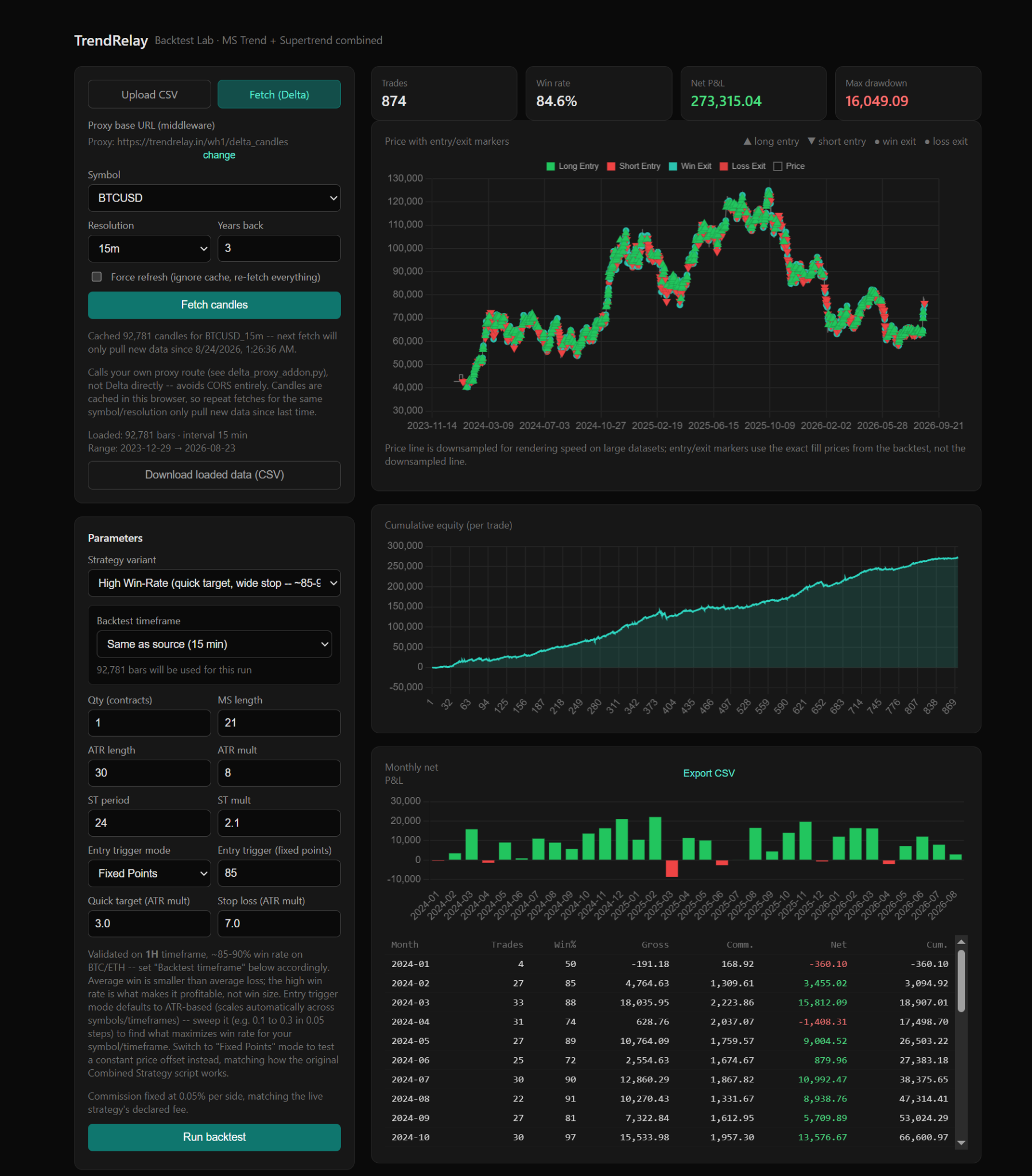Switch to Upload CSV tab

pos(150,94)
